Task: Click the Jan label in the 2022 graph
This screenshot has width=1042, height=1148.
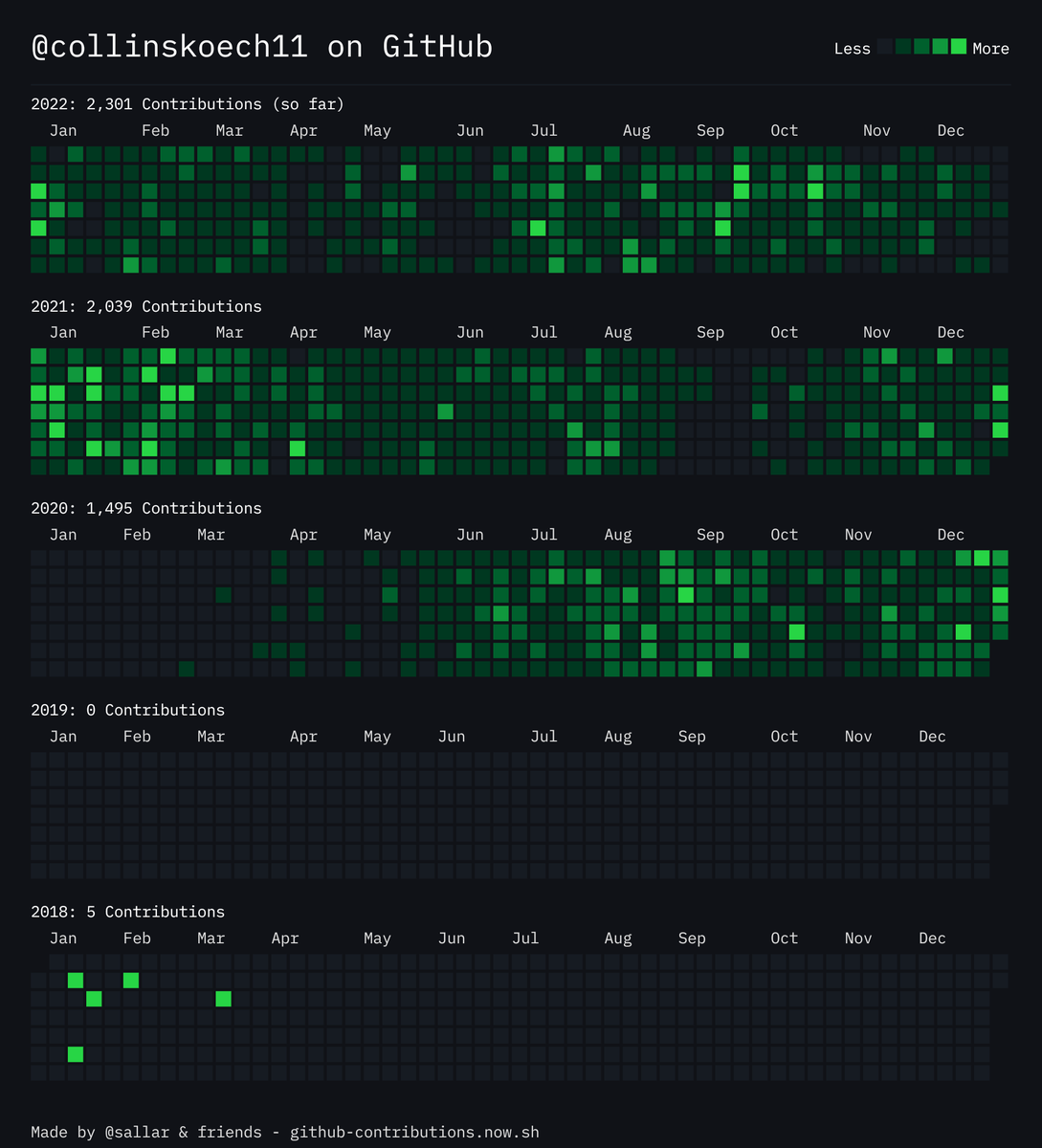Action: [x=63, y=131]
